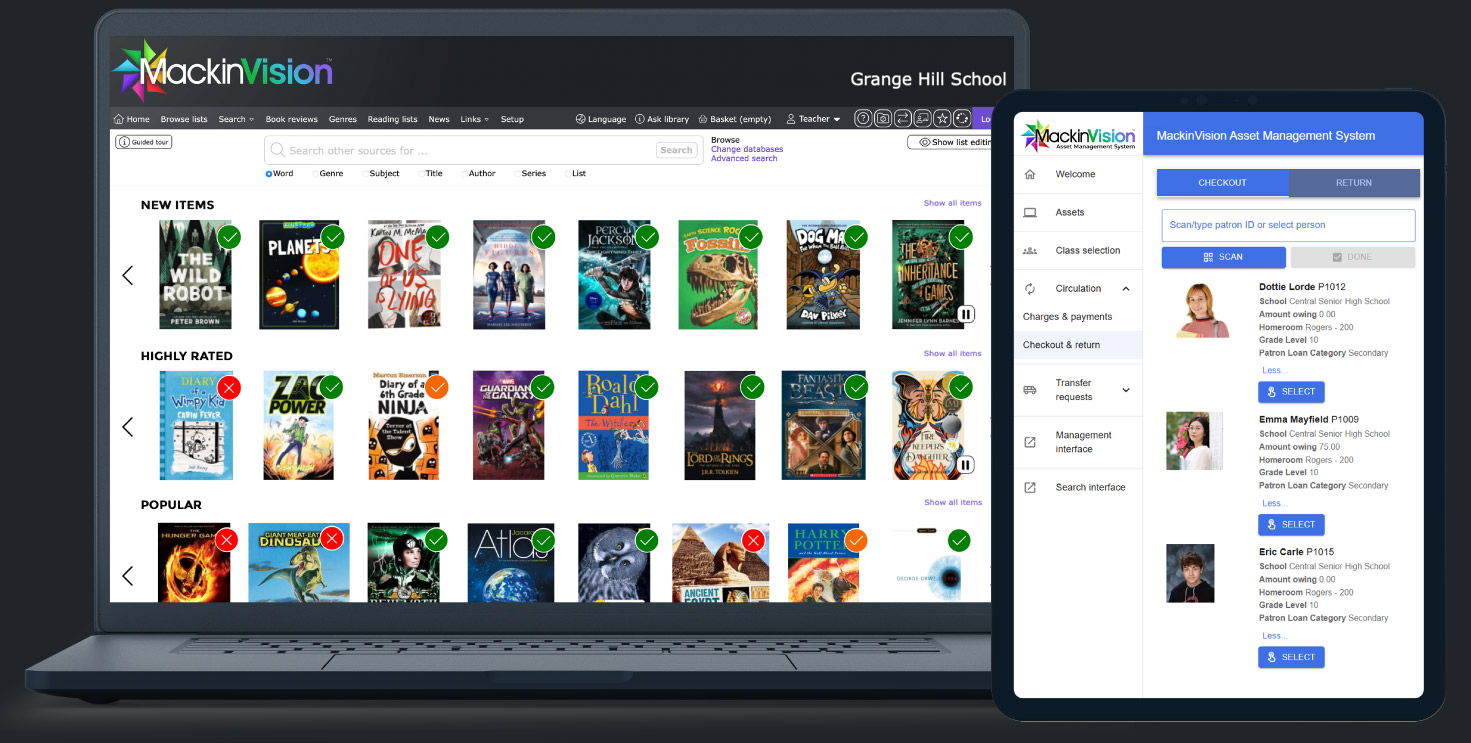Switch to the RETURN tab

[x=1354, y=183]
